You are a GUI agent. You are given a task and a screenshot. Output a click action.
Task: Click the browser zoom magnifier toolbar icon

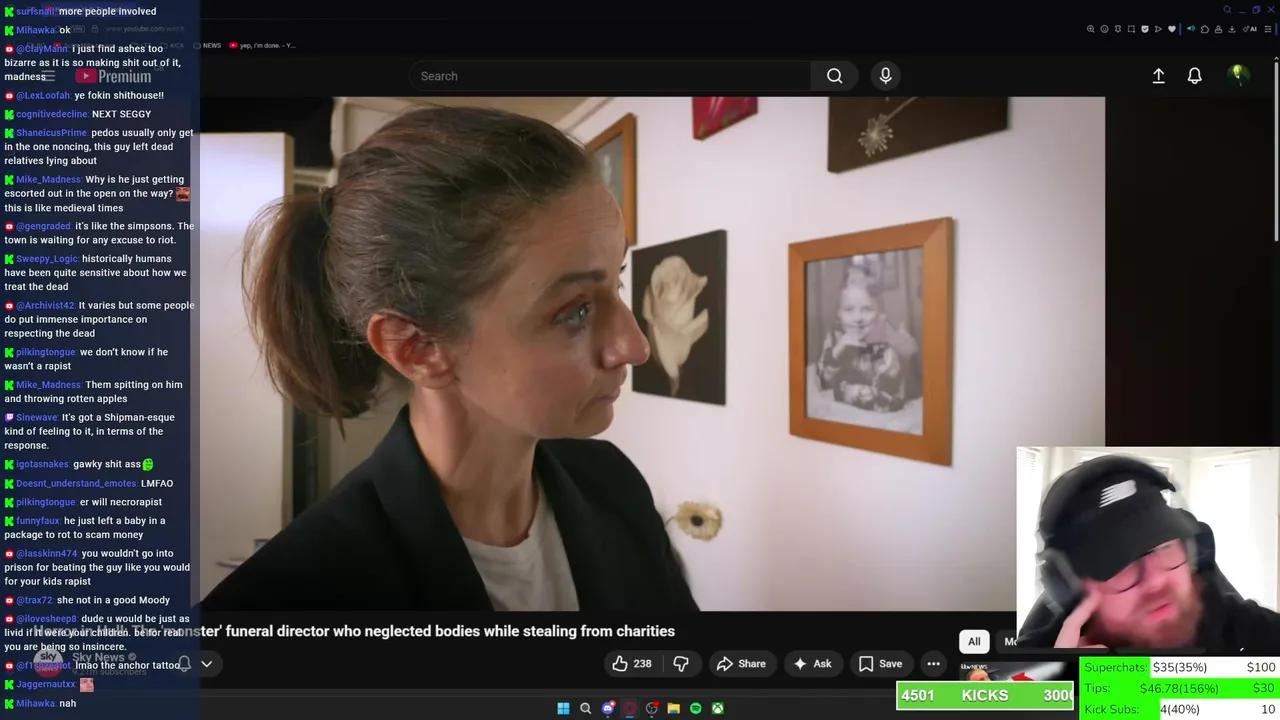coord(1090,29)
